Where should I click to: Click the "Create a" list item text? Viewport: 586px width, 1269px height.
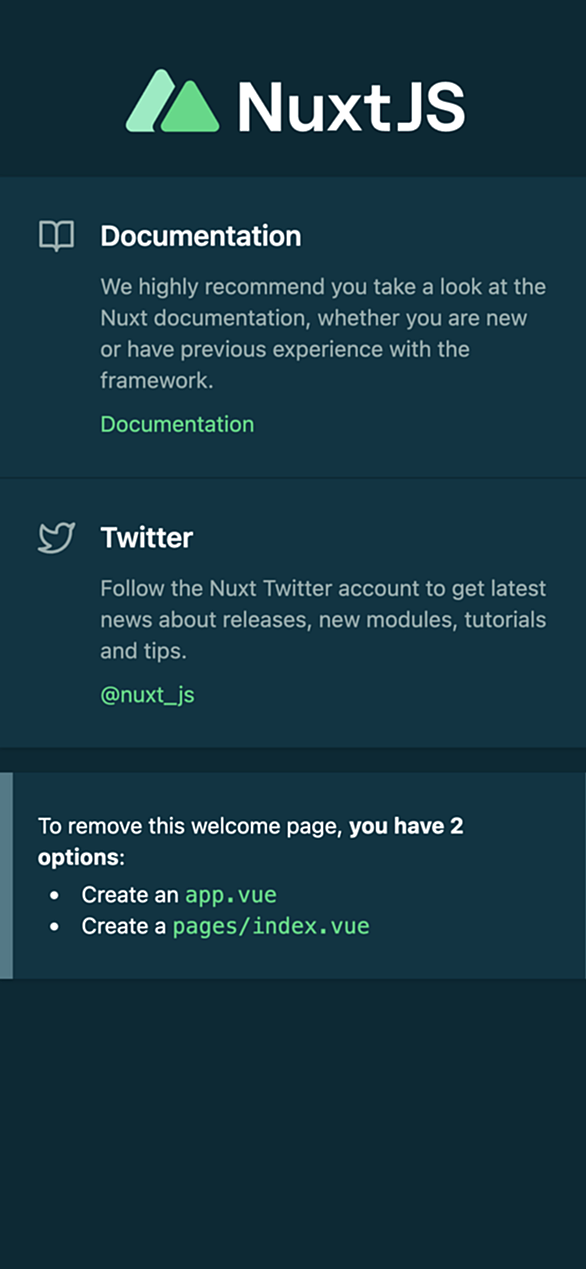(124, 926)
